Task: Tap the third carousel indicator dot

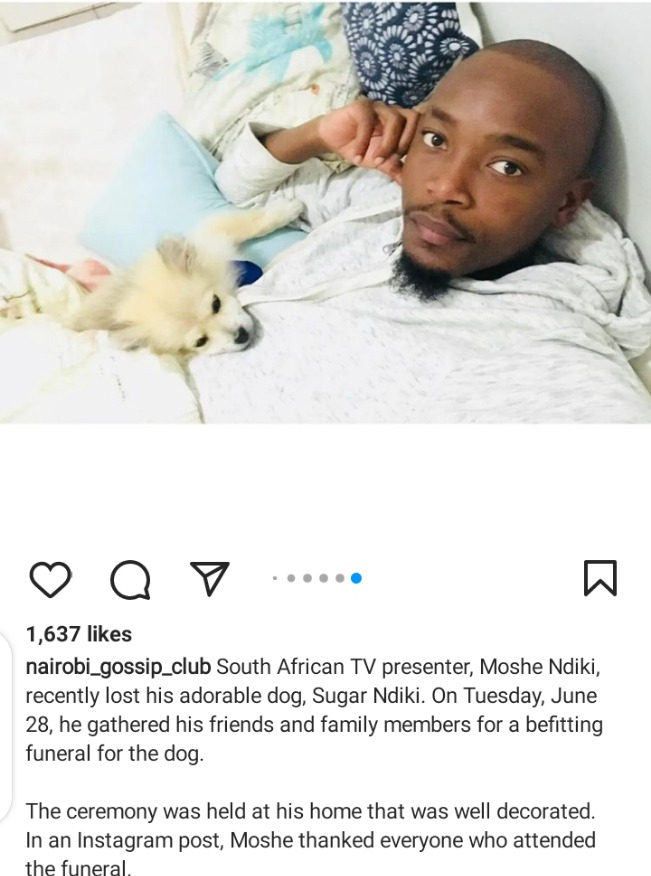Action: [307, 578]
